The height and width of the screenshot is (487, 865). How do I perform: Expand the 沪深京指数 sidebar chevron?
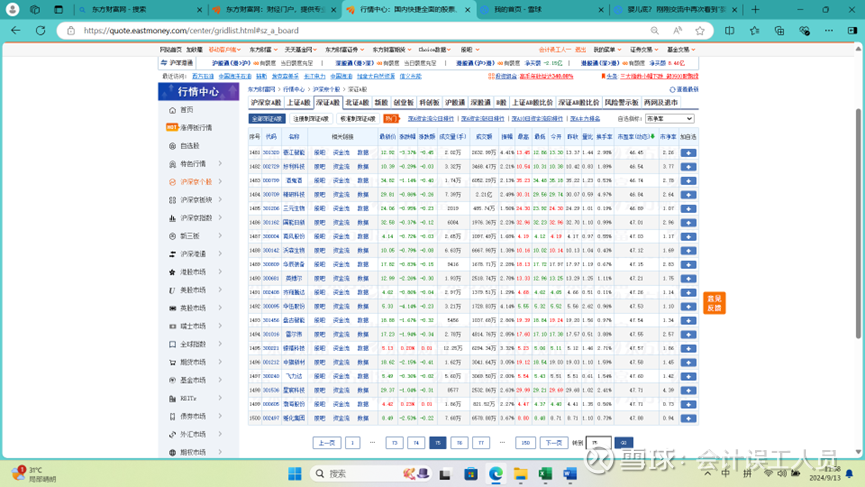coord(220,218)
